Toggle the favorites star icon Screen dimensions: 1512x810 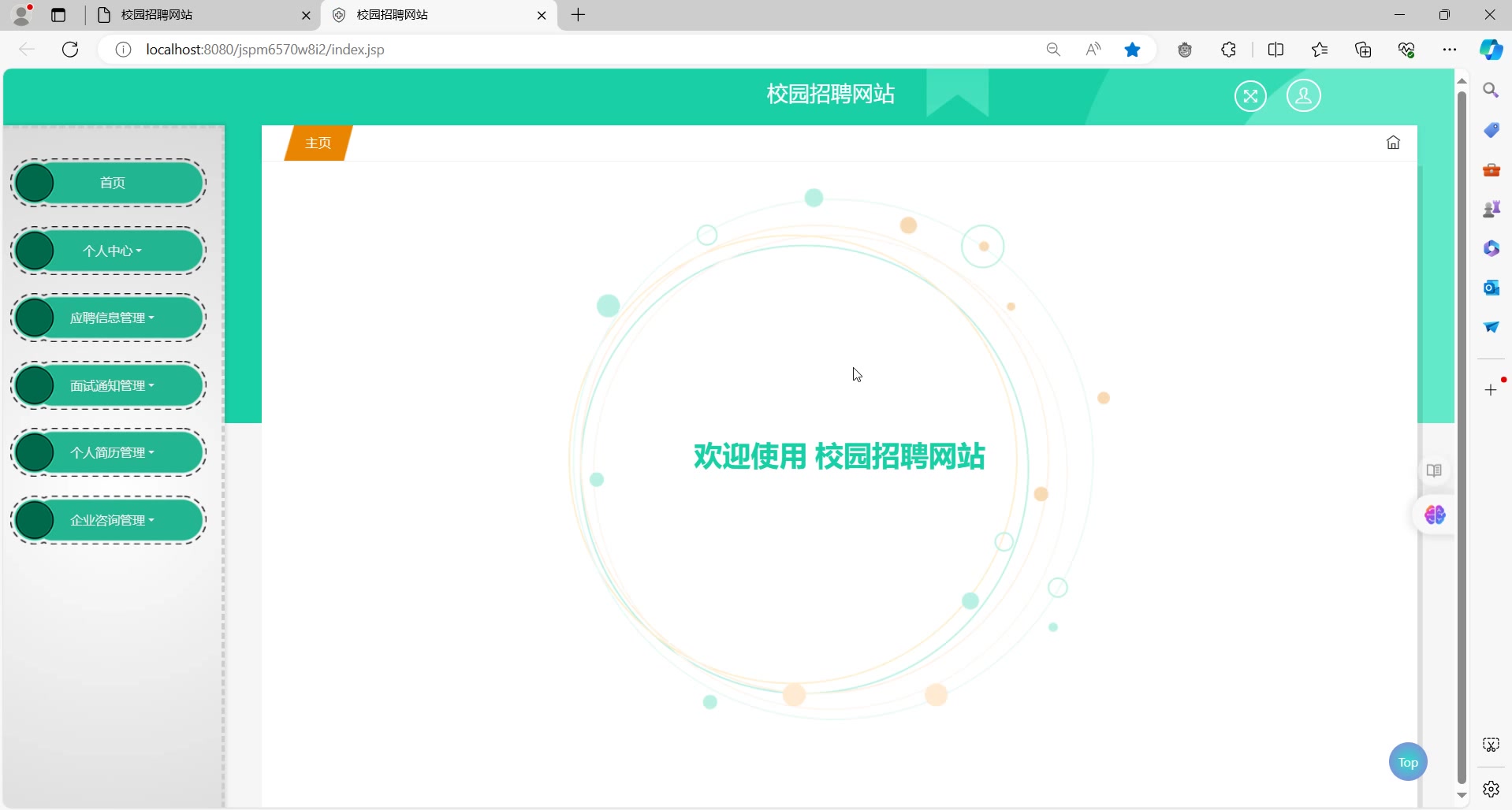point(1133,50)
